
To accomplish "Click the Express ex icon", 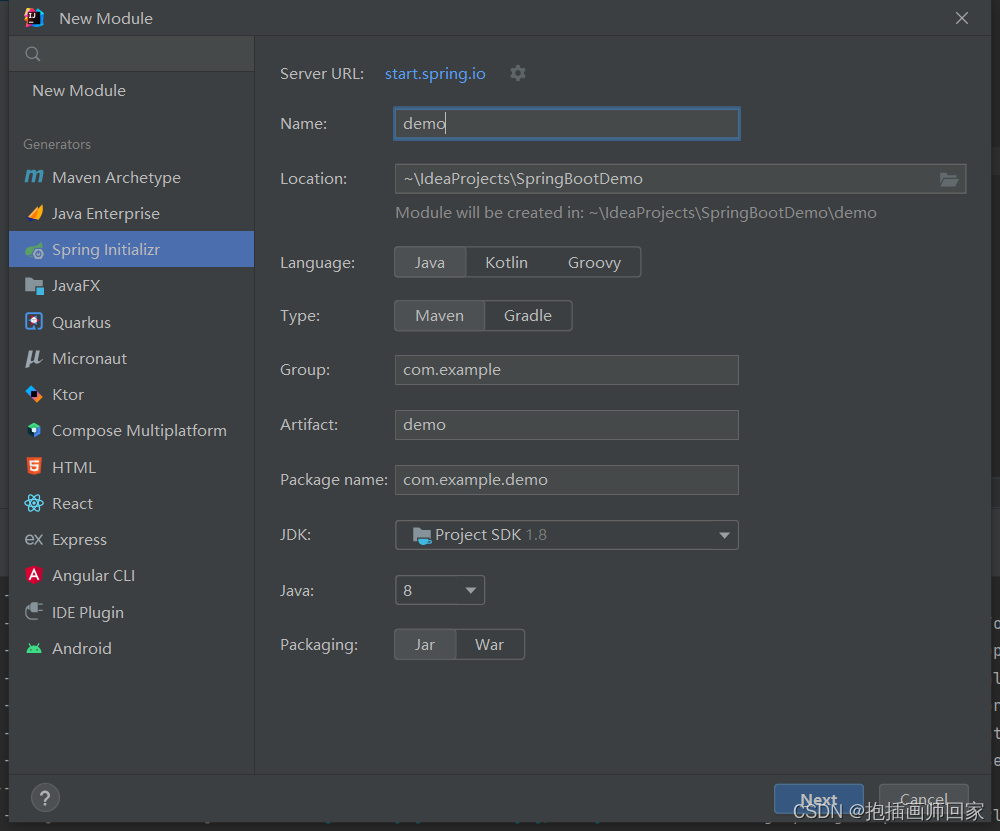I will [34, 540].
